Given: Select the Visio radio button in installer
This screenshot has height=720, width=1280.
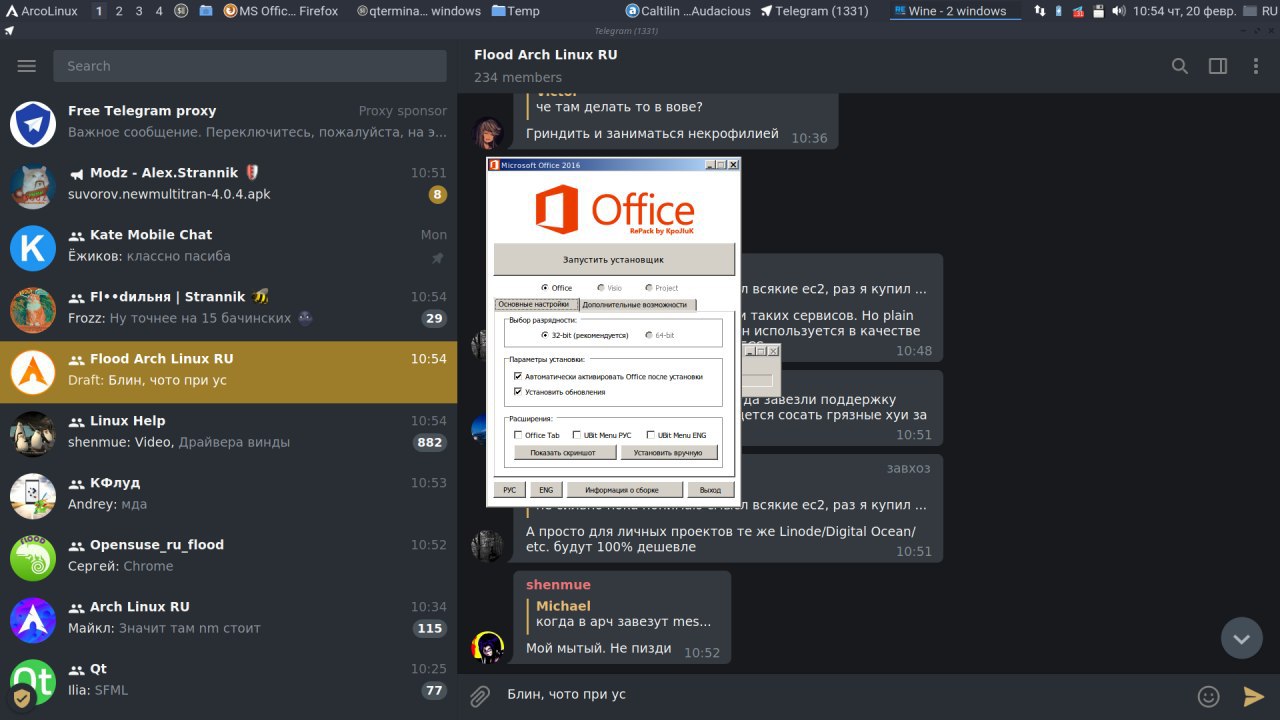Looking at the screenshot, I should point(600,288).
